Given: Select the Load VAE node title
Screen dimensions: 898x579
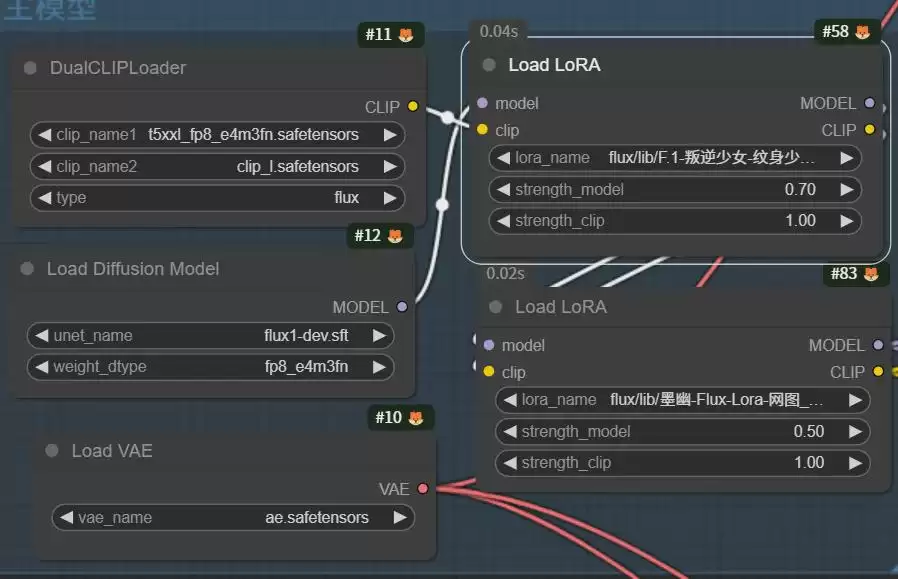Looking at the screenshot, I should pos(112,451).
